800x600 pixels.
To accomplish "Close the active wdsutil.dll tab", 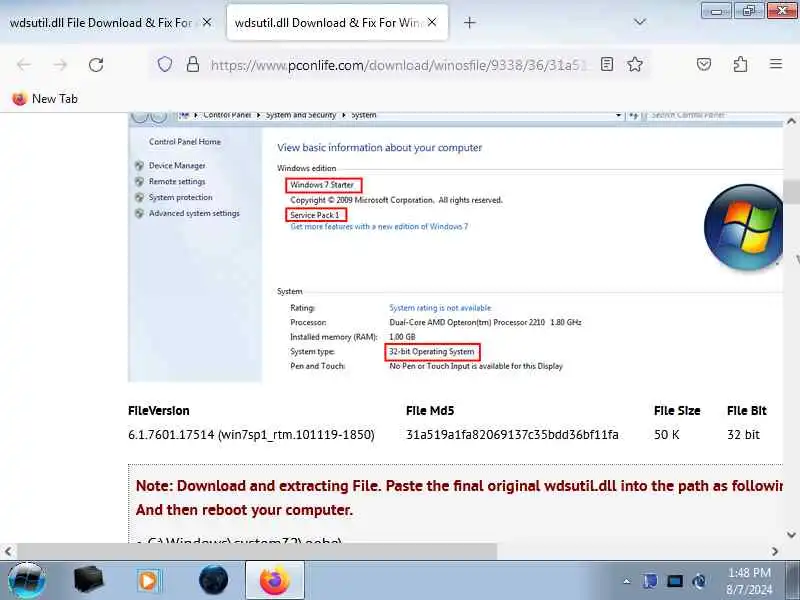I will (x=432, y=22).
